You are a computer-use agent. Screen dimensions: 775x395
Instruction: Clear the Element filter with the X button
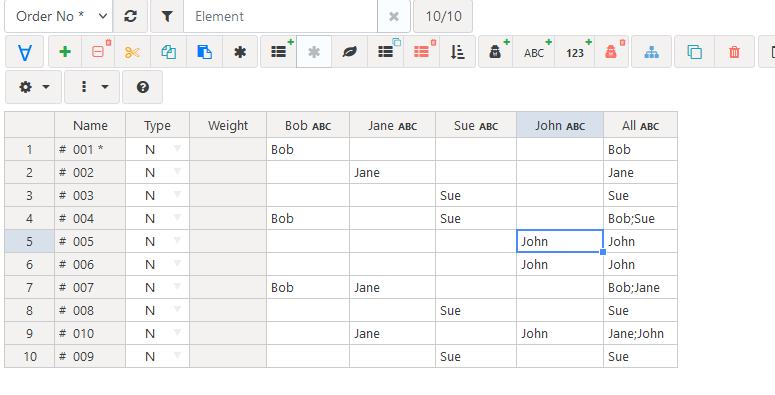tap(393, 16)
